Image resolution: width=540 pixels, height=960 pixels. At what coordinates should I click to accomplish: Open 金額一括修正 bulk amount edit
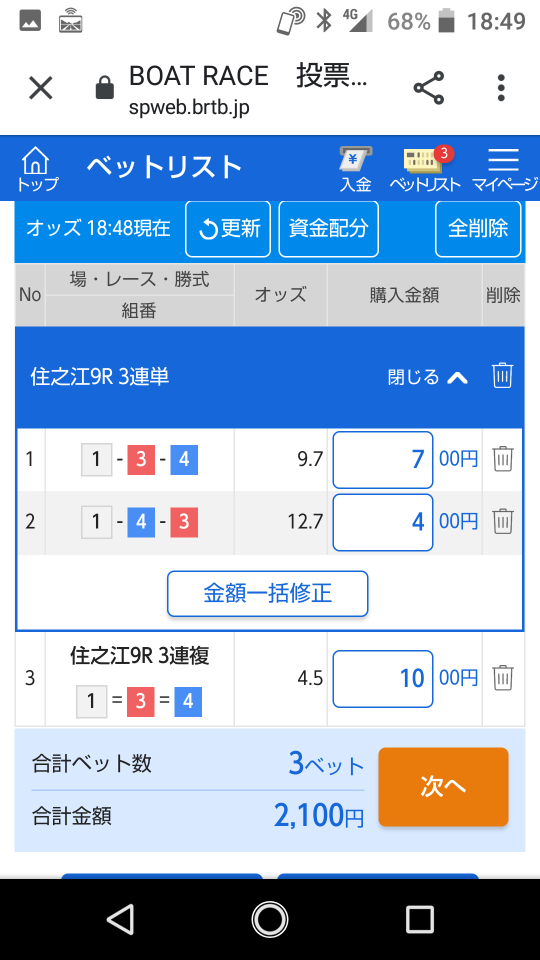[268, 593]
